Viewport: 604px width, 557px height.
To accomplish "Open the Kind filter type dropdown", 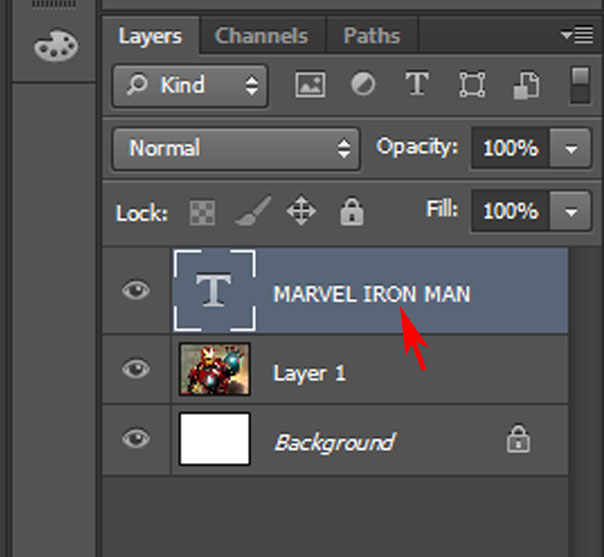I will click(190, 86).
